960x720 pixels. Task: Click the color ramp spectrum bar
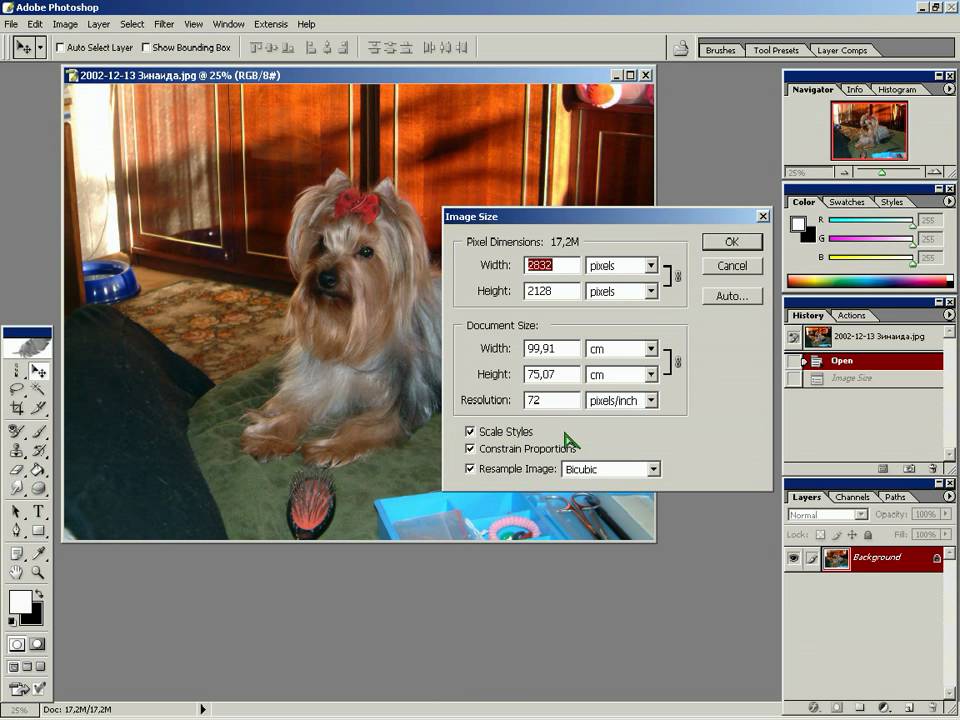868,281
